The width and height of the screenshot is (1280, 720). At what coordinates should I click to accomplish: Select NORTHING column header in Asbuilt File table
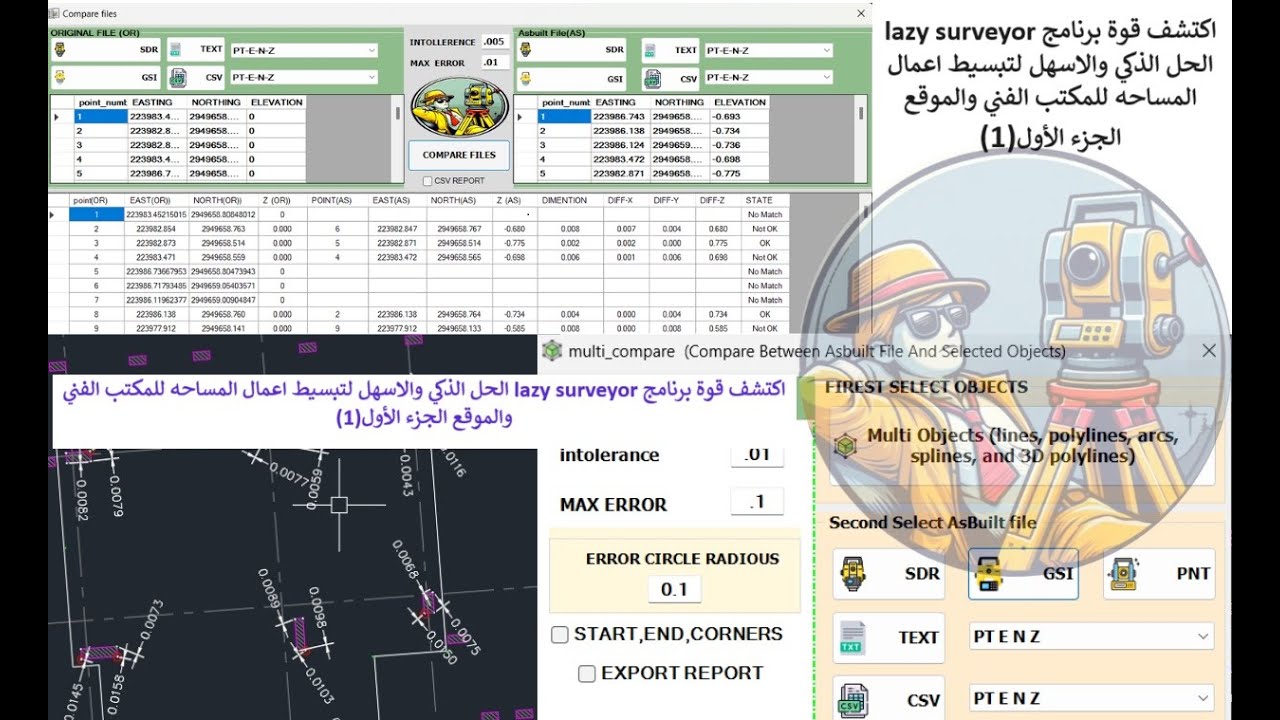tap(679, 102)
